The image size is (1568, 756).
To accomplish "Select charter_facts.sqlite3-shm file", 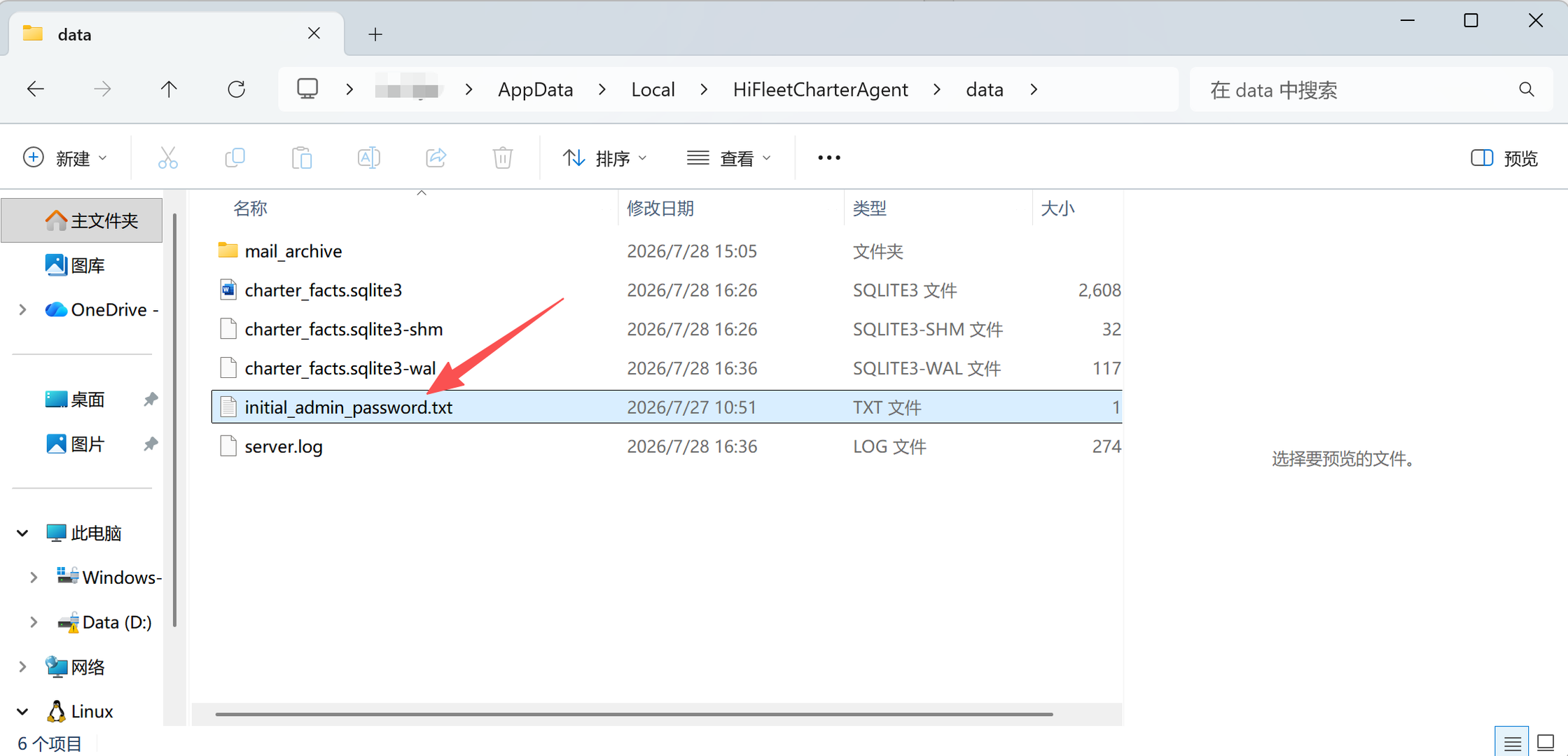I will (x=666, y=329).
